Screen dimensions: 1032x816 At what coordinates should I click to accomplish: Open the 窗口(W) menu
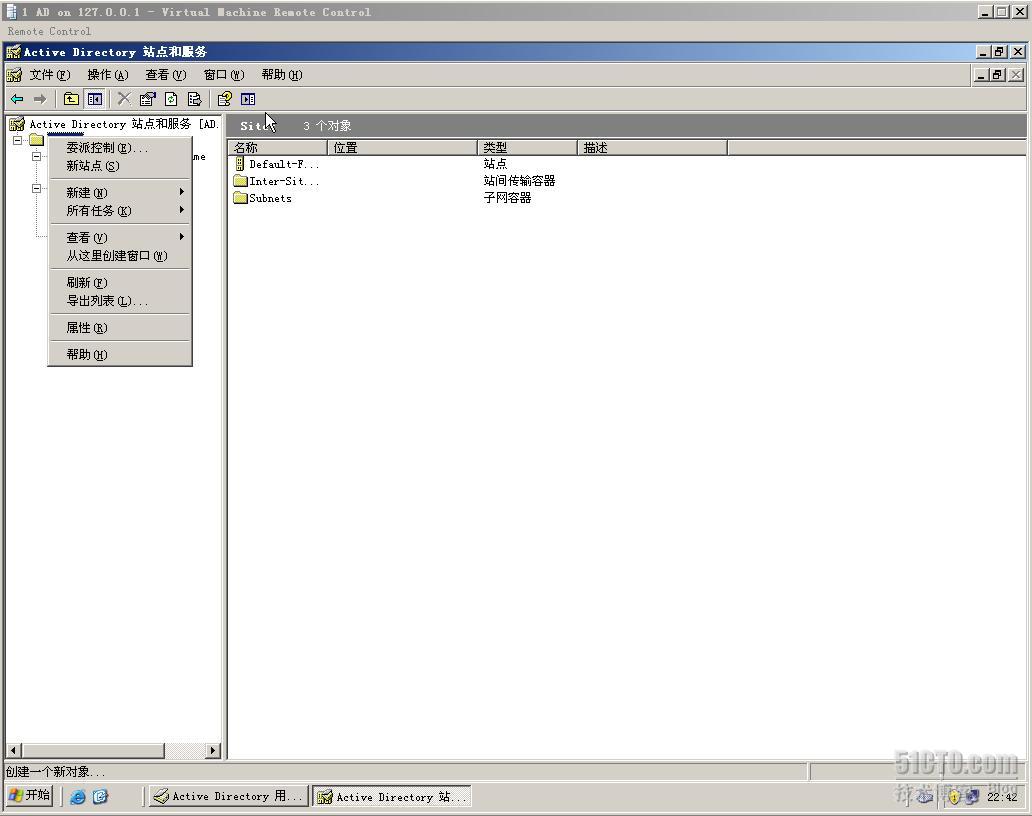pos(224,75)
